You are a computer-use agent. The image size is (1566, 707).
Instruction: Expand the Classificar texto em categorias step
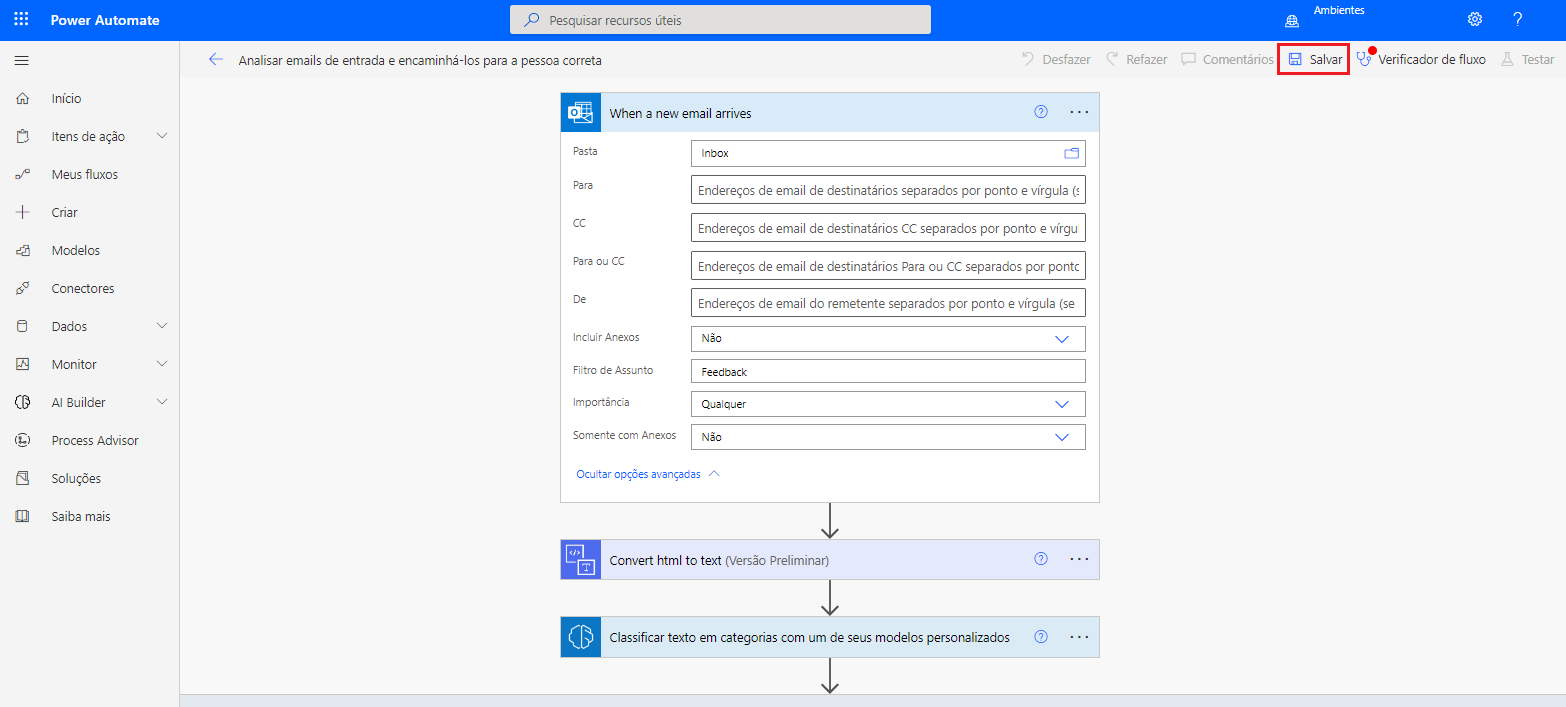tap(830, 637)
